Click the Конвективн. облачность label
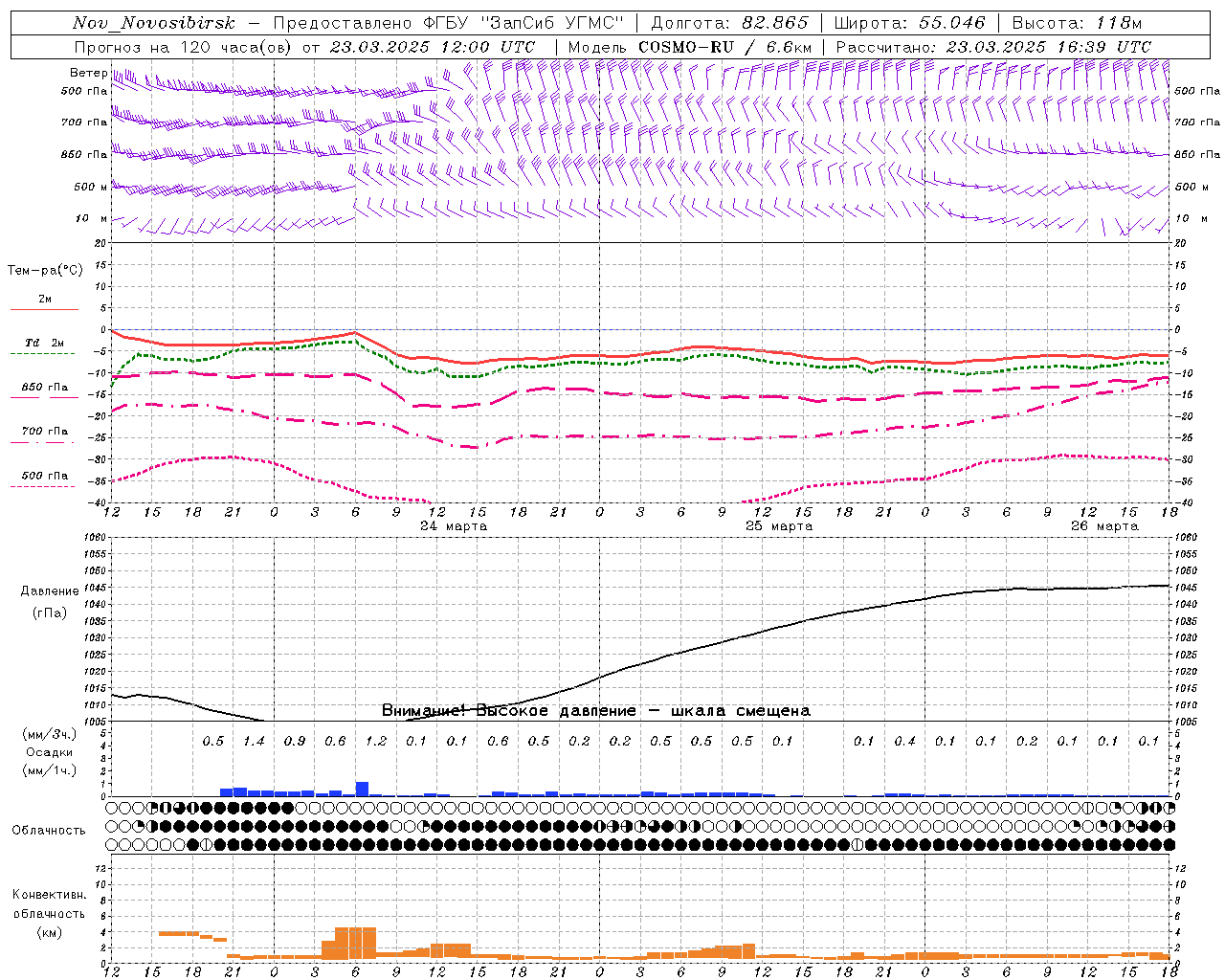1225x980 pixels. click(x=49, y=904)
